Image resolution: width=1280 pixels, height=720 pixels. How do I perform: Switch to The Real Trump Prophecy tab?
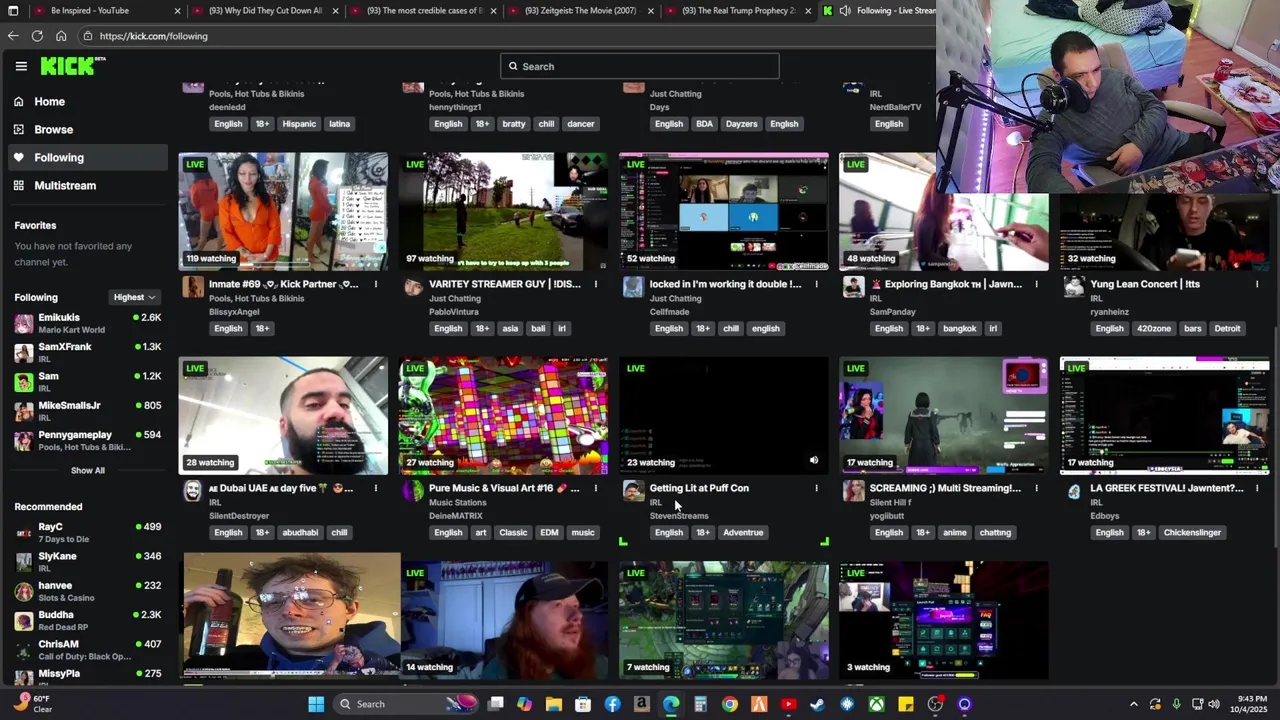coord(738,10)
